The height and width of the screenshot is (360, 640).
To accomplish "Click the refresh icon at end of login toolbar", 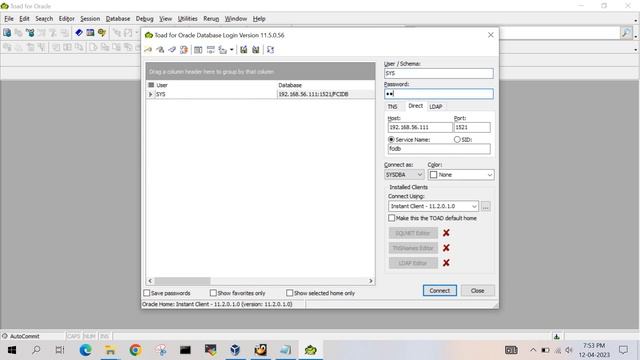I will pos(270,50).
